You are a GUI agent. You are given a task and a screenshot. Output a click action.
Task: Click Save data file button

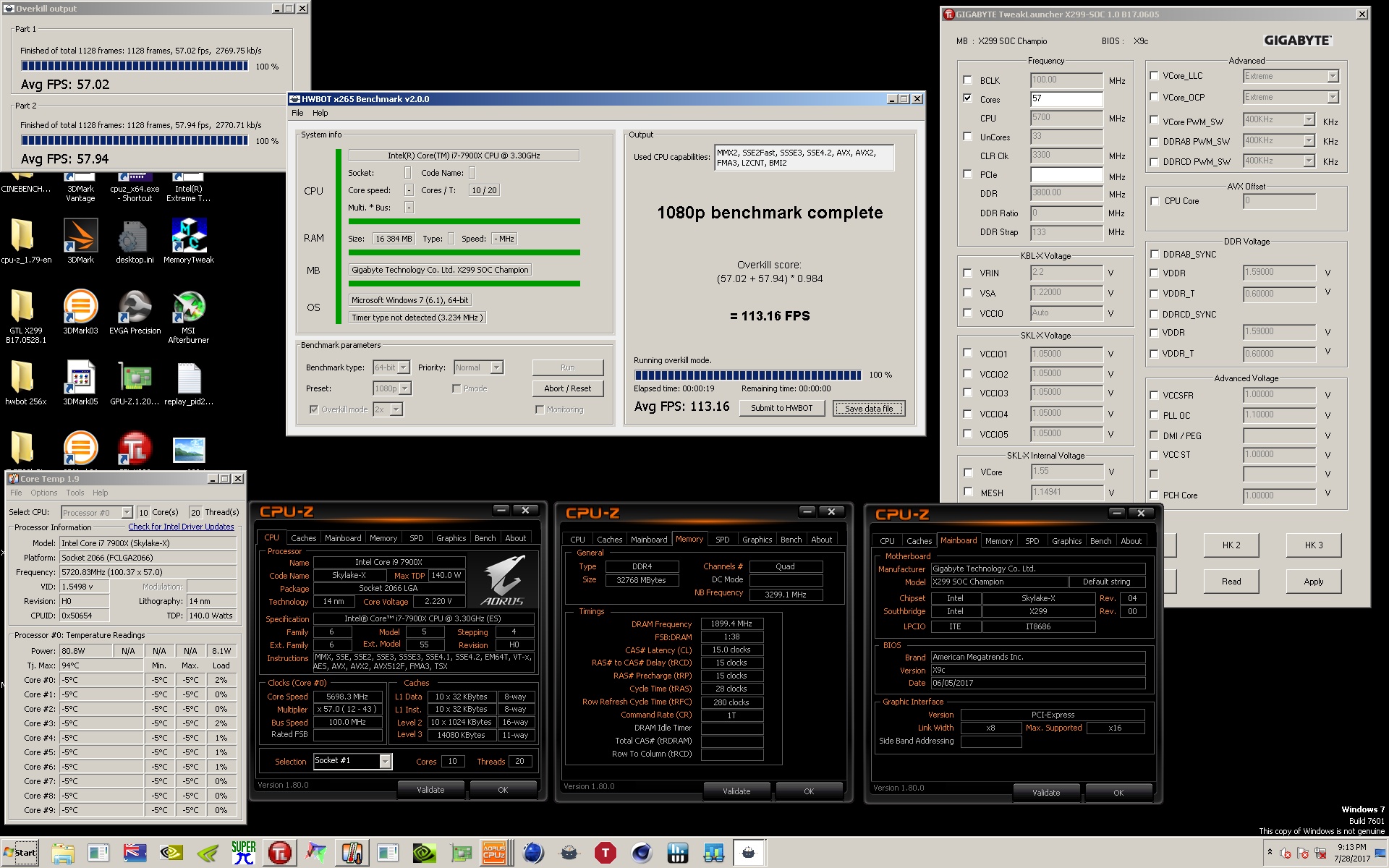point(869,408)
